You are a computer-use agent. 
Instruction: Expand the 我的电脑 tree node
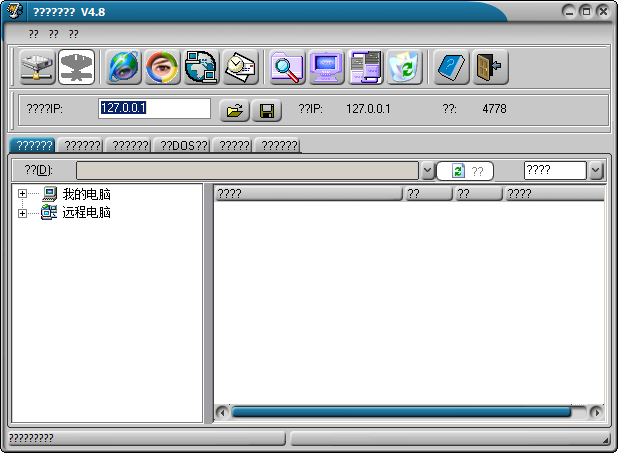[22, 194]
